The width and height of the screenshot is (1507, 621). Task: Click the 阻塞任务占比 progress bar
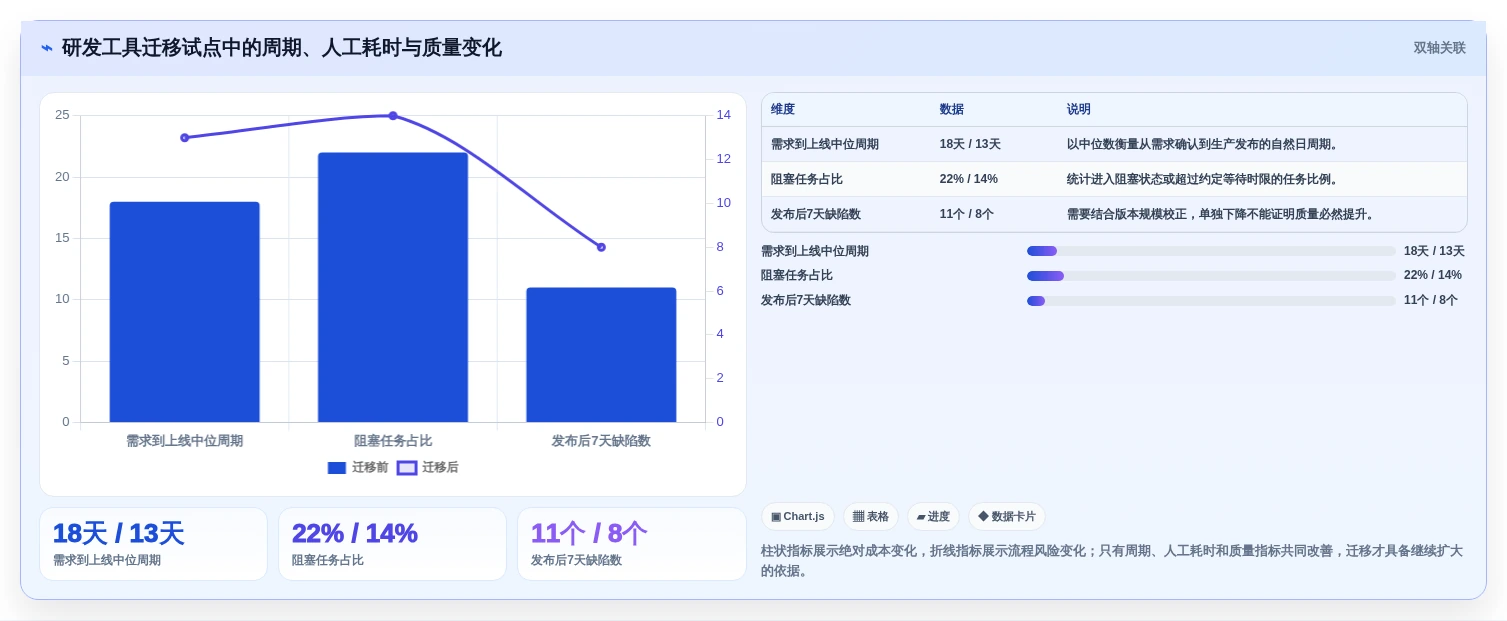tap(1211, 275)
